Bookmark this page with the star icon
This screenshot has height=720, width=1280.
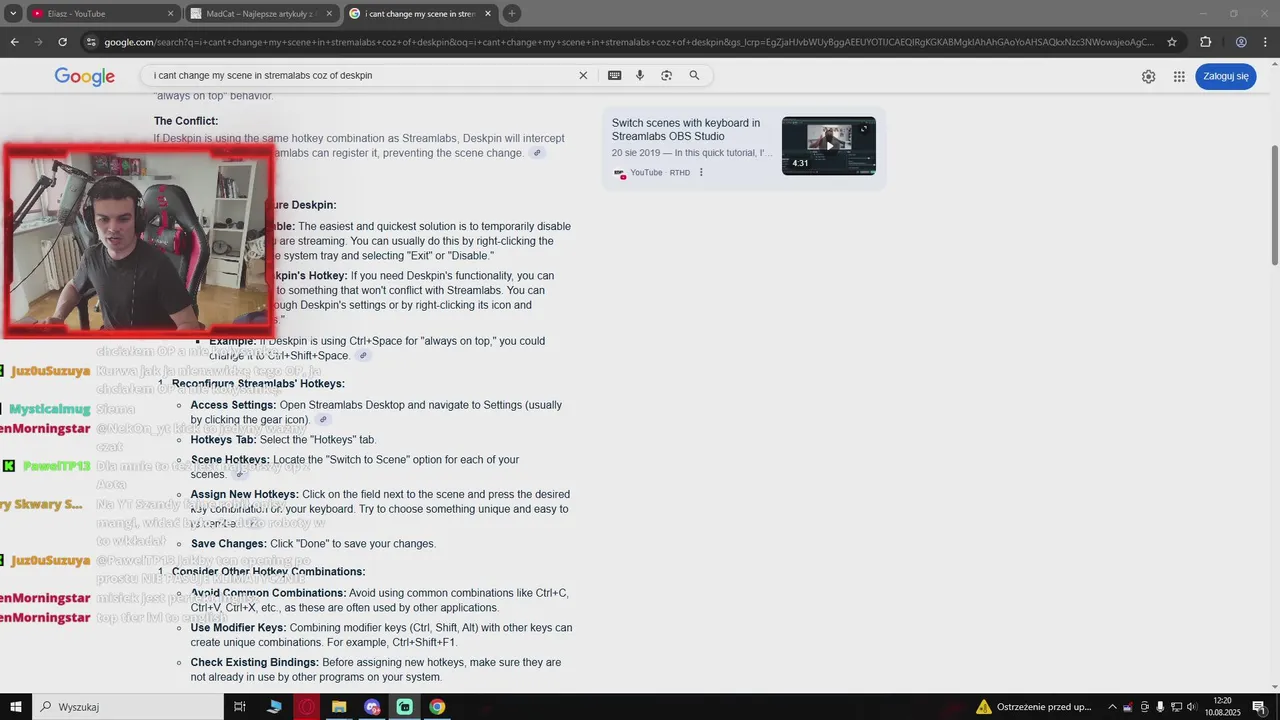pos(1172,42)
